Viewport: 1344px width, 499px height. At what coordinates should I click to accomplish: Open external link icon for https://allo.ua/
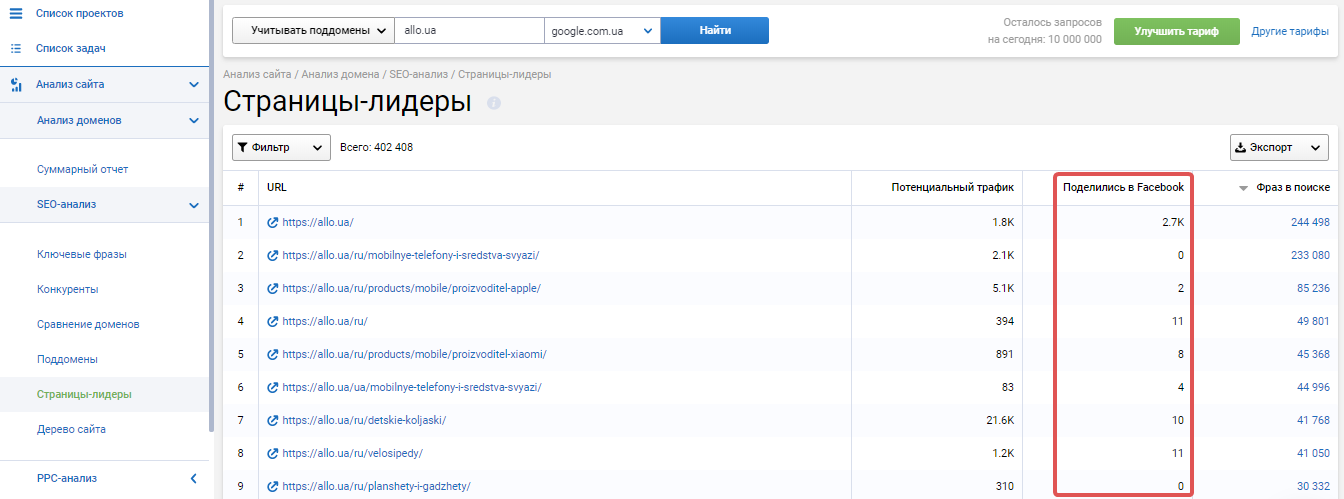point(273,222)
